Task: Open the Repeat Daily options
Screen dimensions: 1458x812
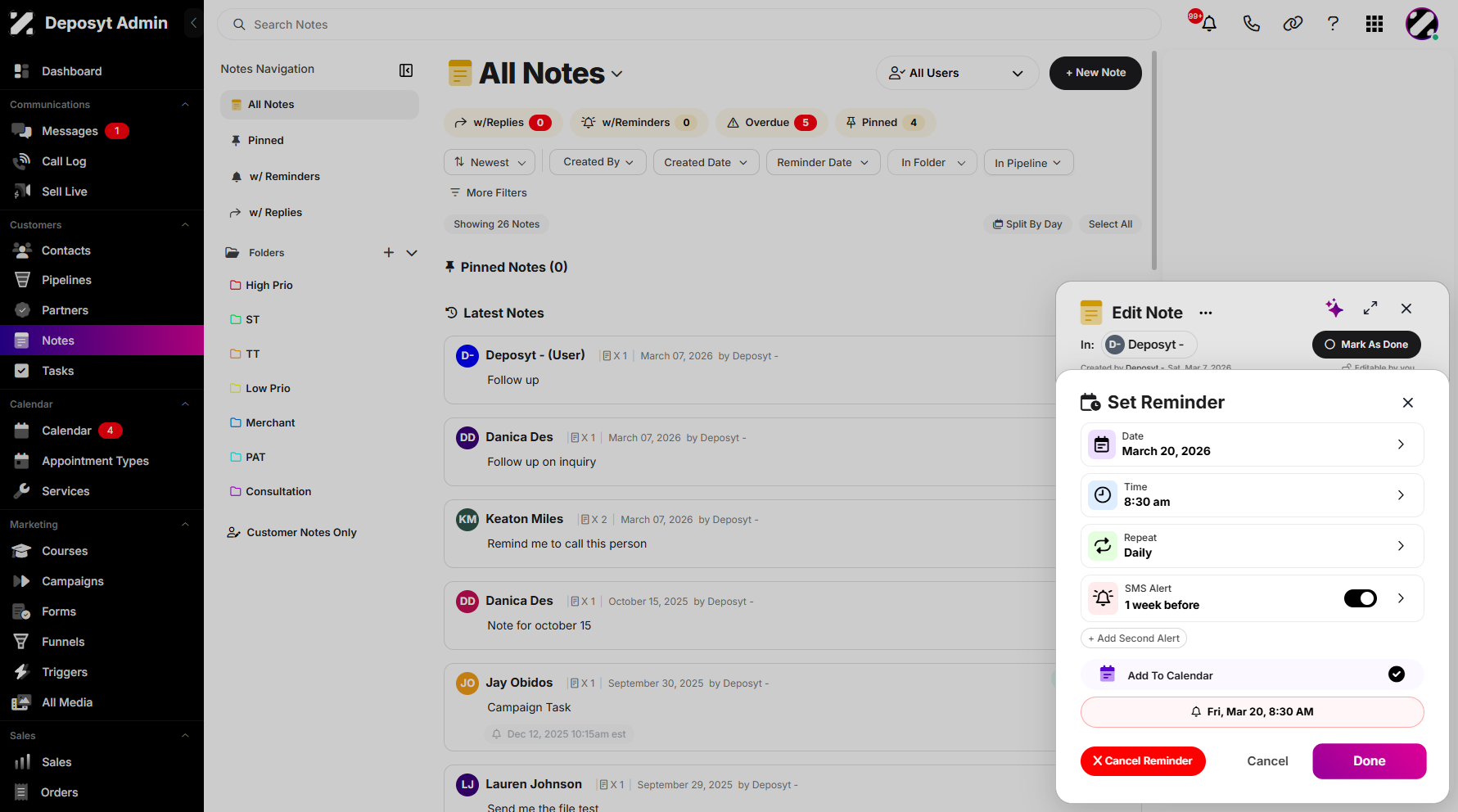Action: click(1252, 546)
